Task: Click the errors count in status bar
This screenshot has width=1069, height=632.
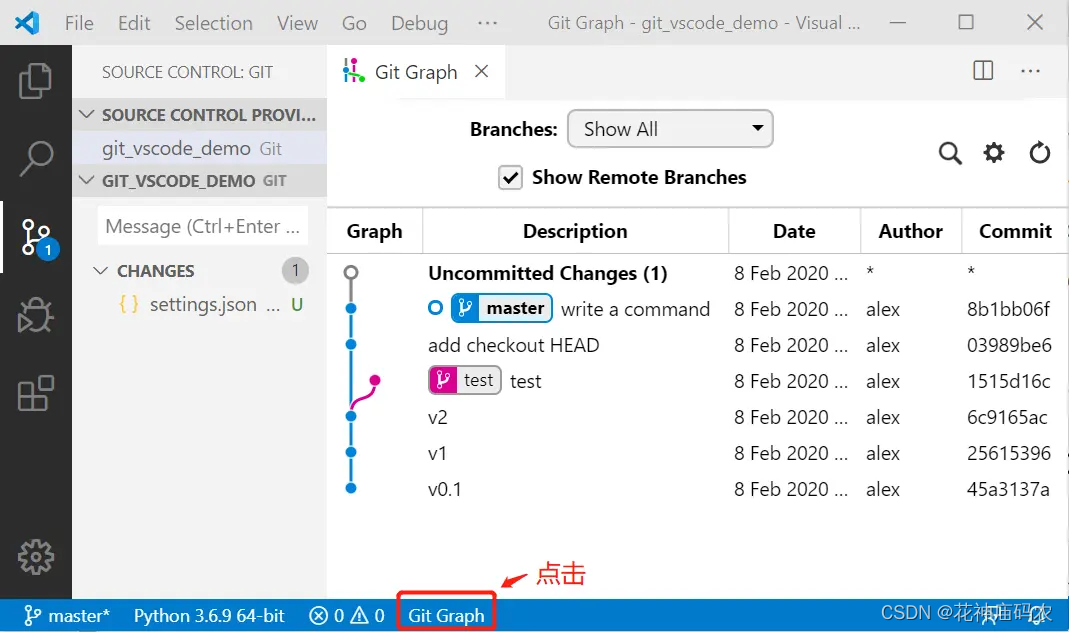Action: (327, 616)
